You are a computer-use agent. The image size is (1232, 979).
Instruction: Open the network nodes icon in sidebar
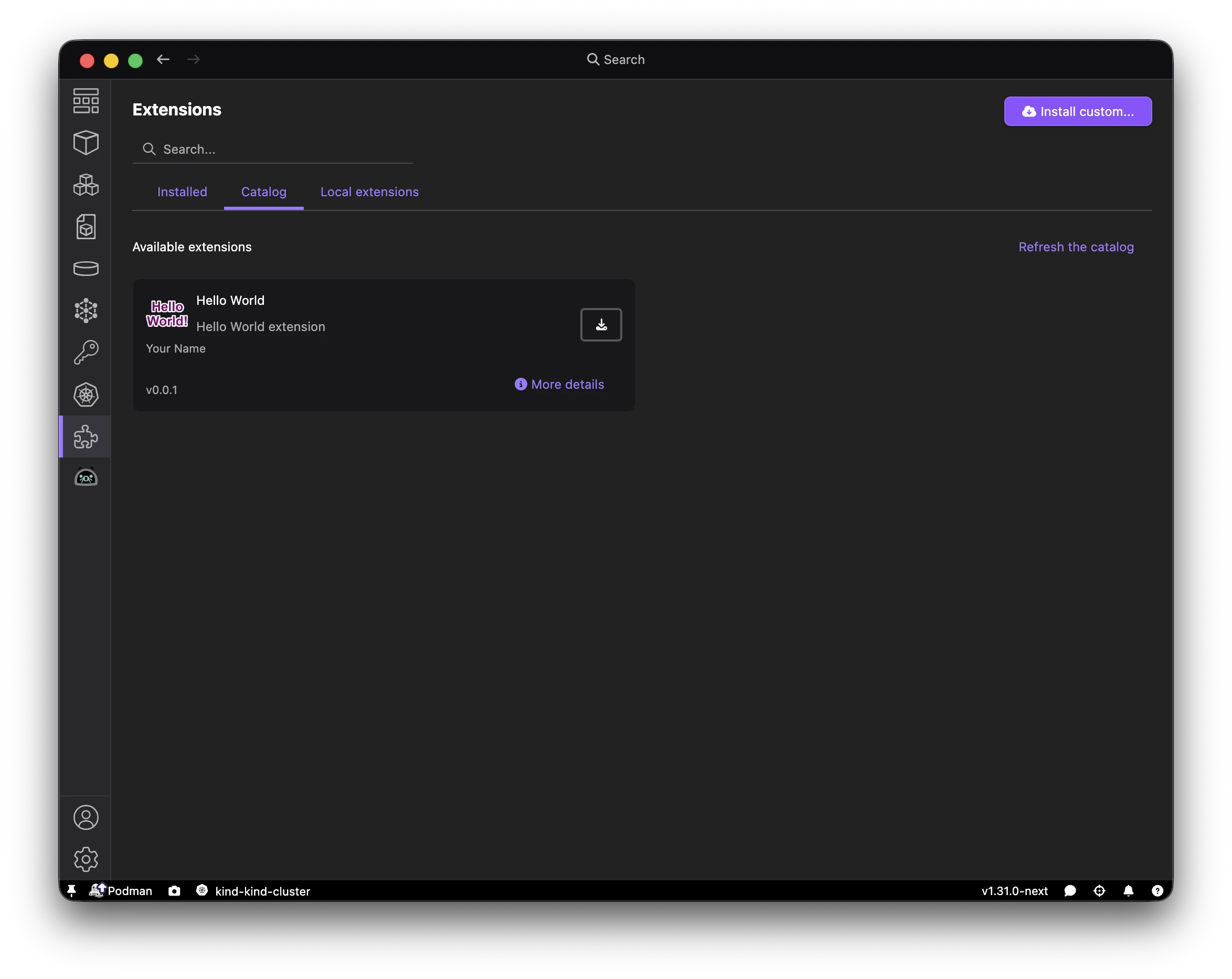pos(86,310)
